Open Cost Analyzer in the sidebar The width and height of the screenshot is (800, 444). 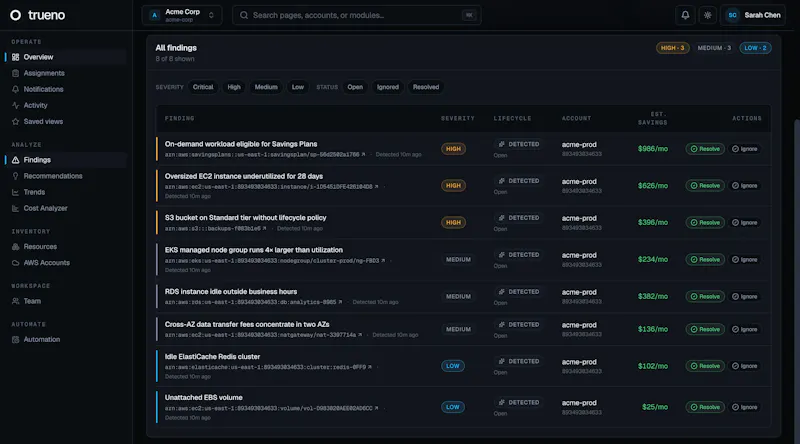coord(65,209)
